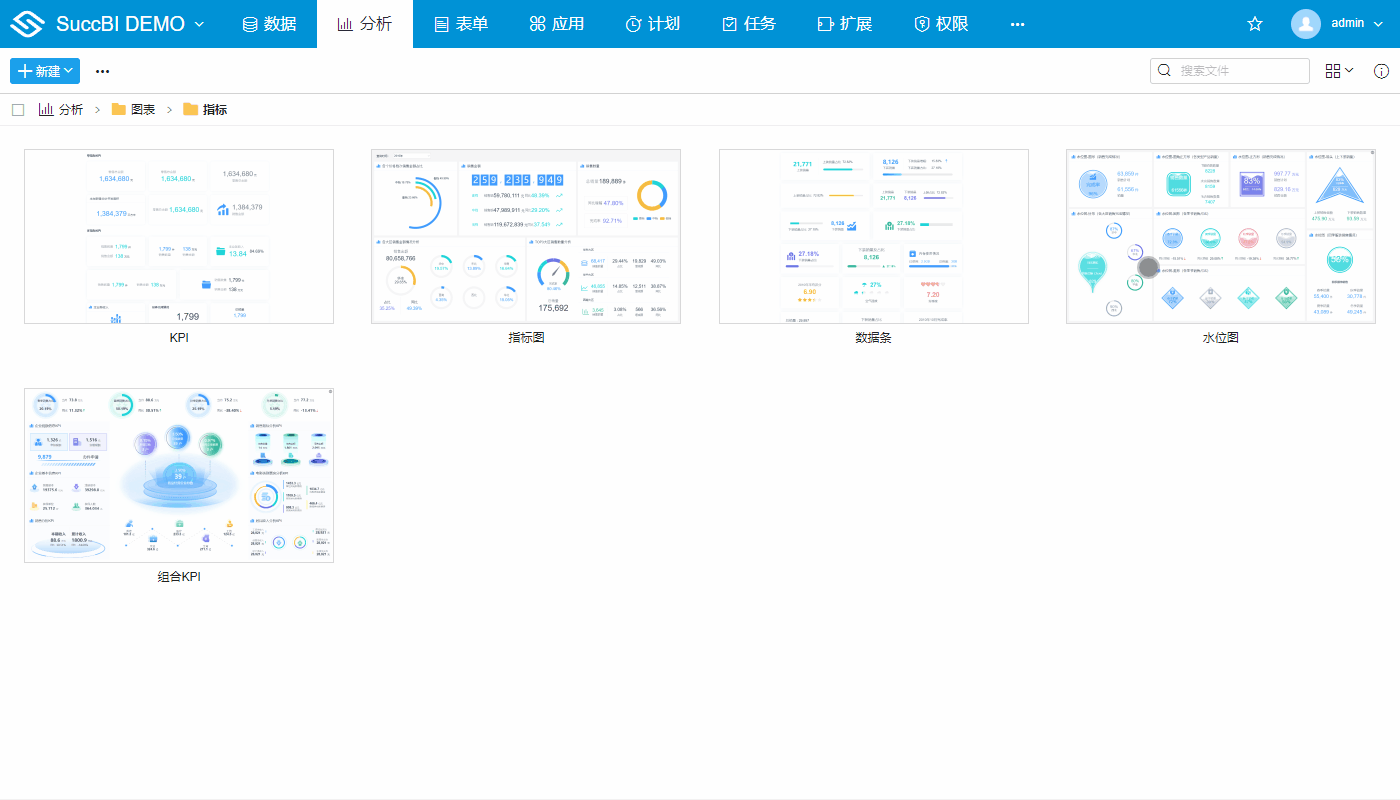Screen dimensions: 1400x800
Task: Click the 分析 breadcrumb link
Action: coord(71,110)
